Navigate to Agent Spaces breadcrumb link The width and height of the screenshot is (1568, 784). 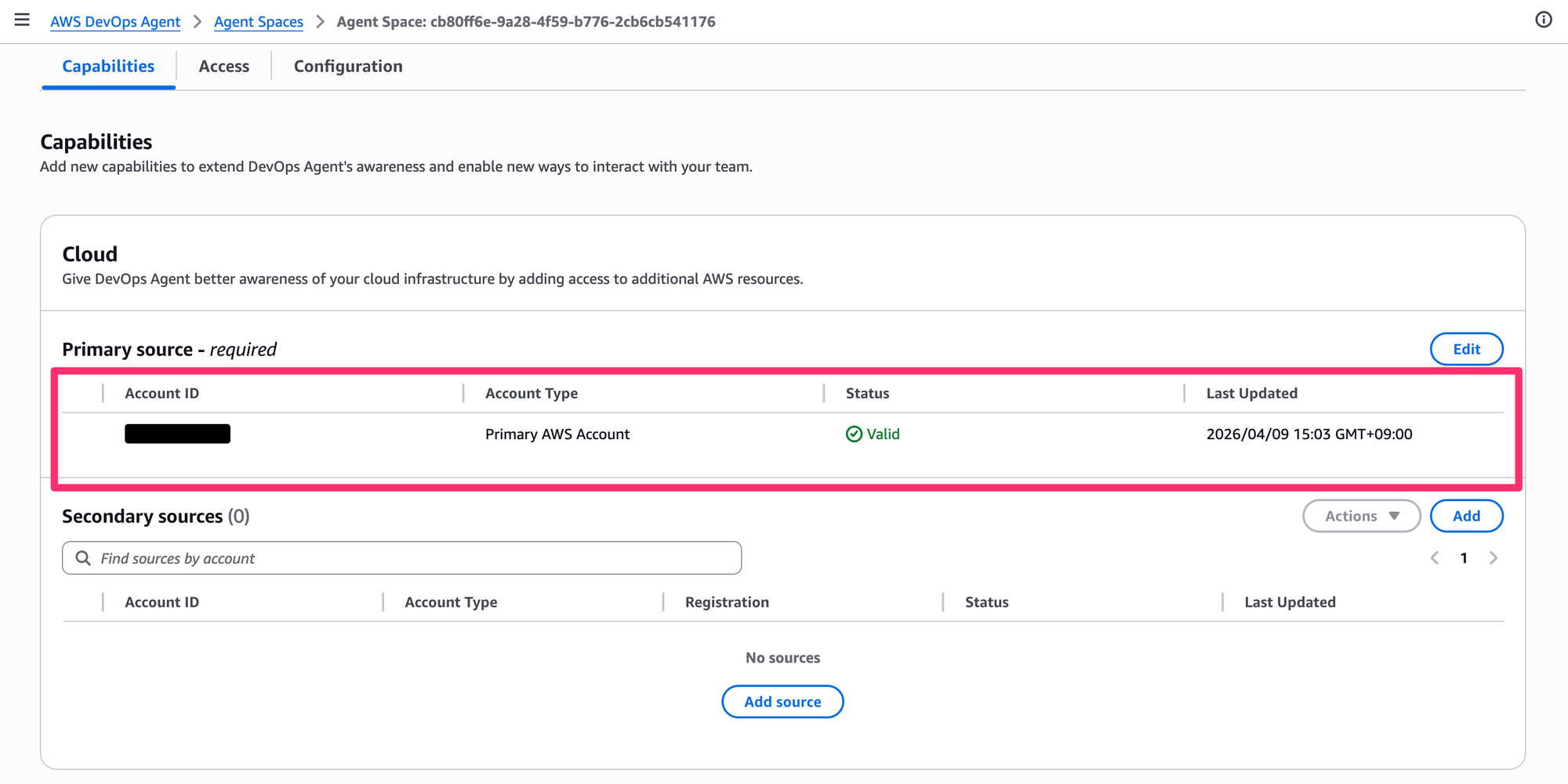(x=259, y=22)
